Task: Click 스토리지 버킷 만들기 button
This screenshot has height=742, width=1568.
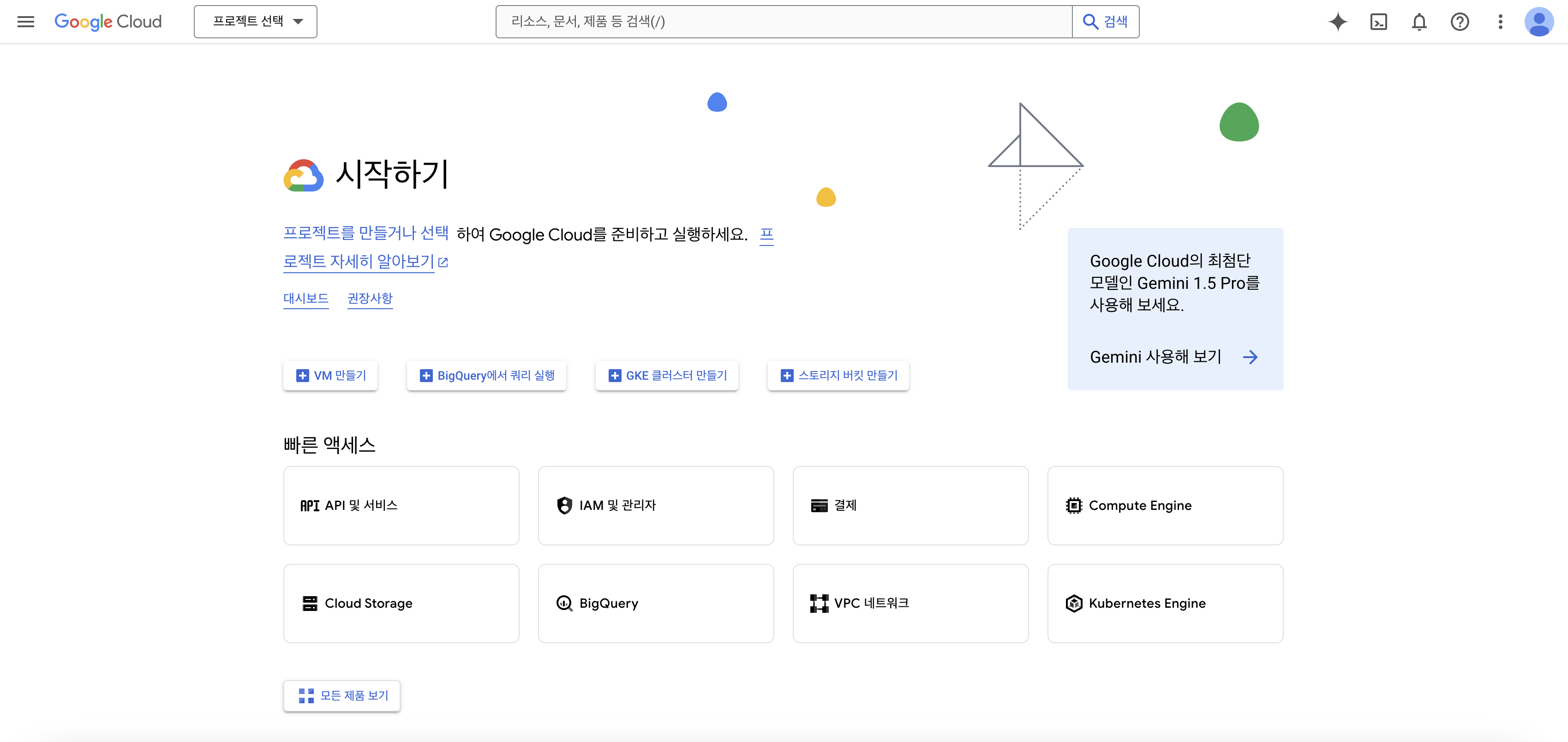Action: pos(838,375)
